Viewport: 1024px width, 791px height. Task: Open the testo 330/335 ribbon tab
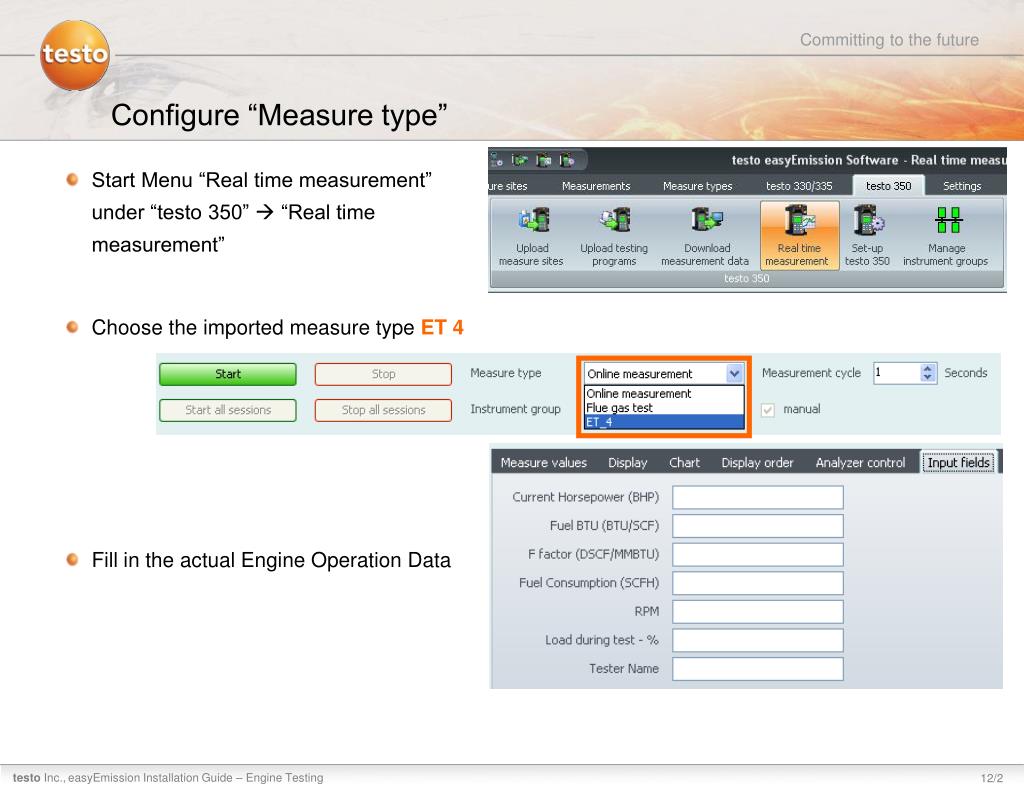tap(799, 186)
